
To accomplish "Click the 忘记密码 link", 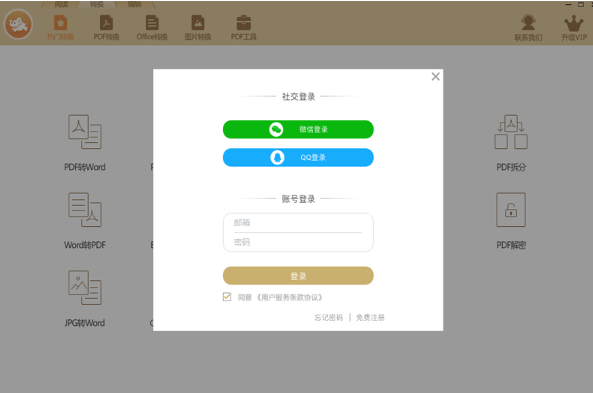I will coord(329,317).
